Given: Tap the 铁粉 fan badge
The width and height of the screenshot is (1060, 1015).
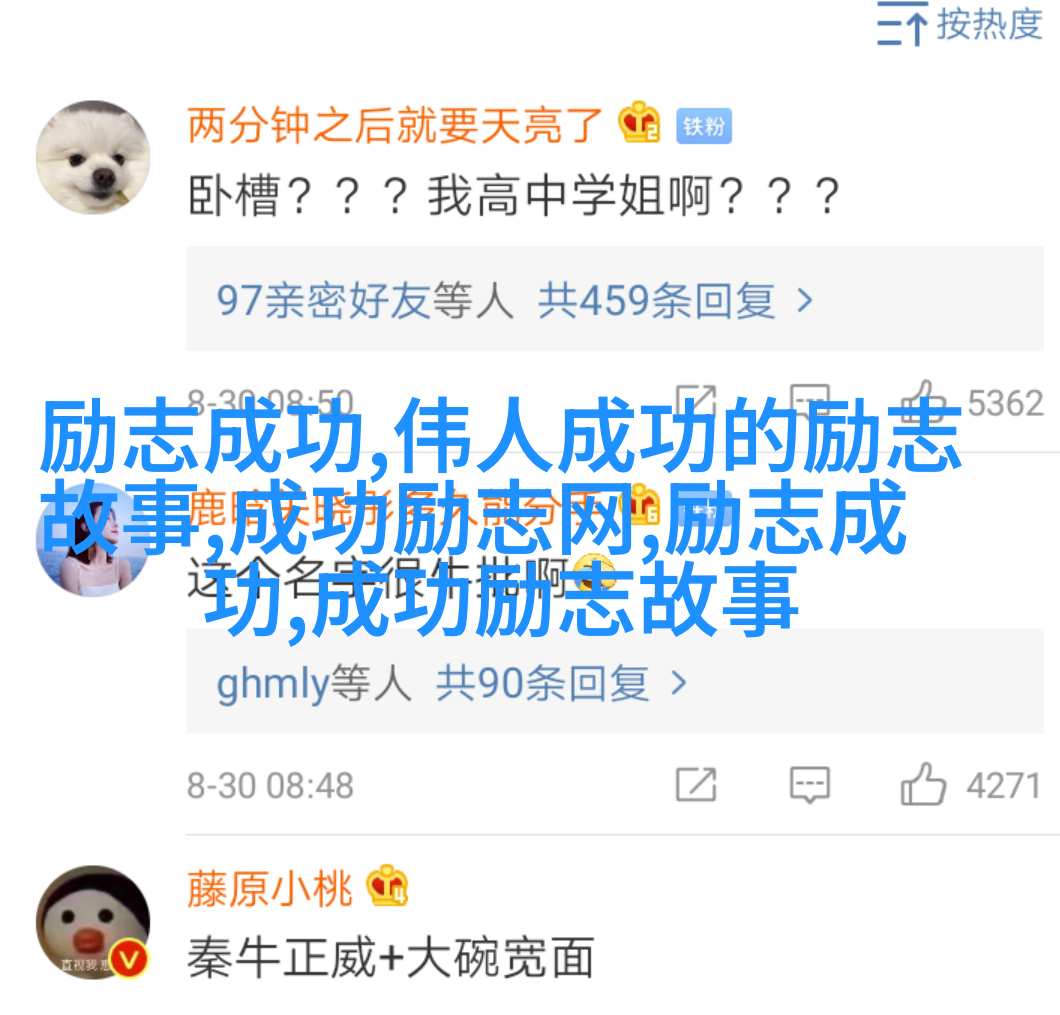Looking at the screenshot, I should click(704, 126).
